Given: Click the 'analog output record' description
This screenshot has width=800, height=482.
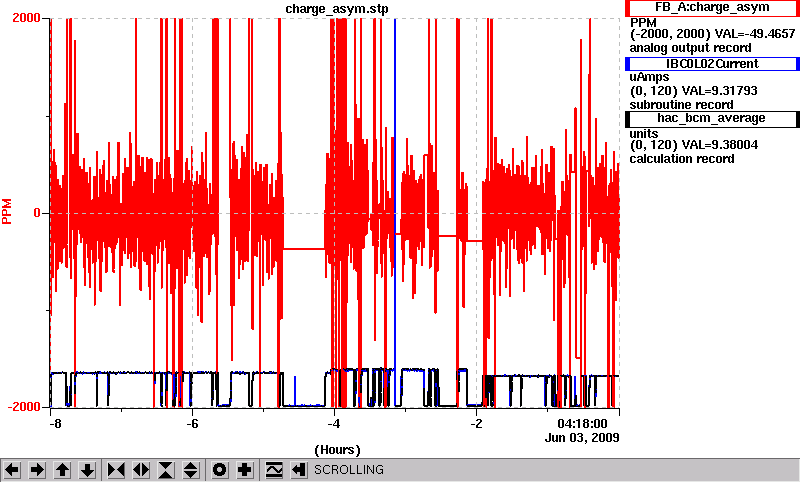Looking at the screenshot, I should (x=690, y=48).
